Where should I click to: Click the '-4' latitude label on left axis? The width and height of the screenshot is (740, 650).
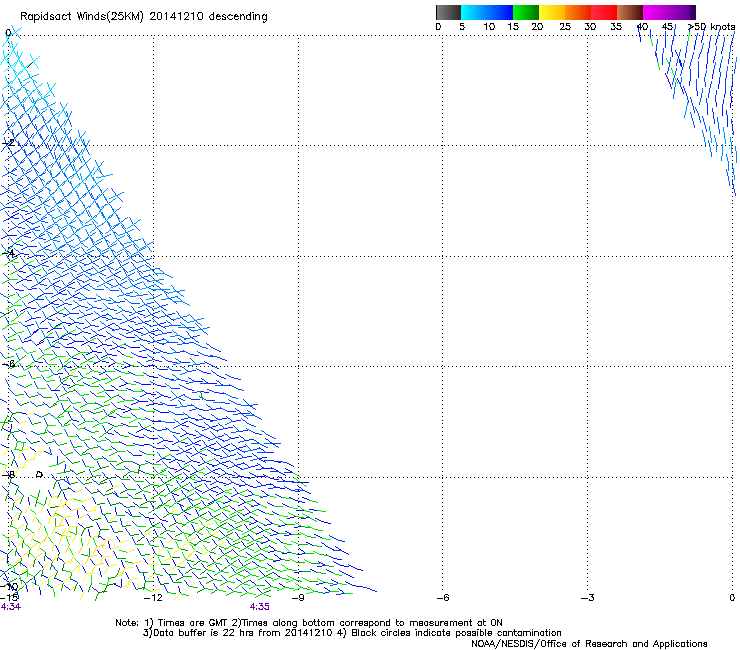coord(9,253)
